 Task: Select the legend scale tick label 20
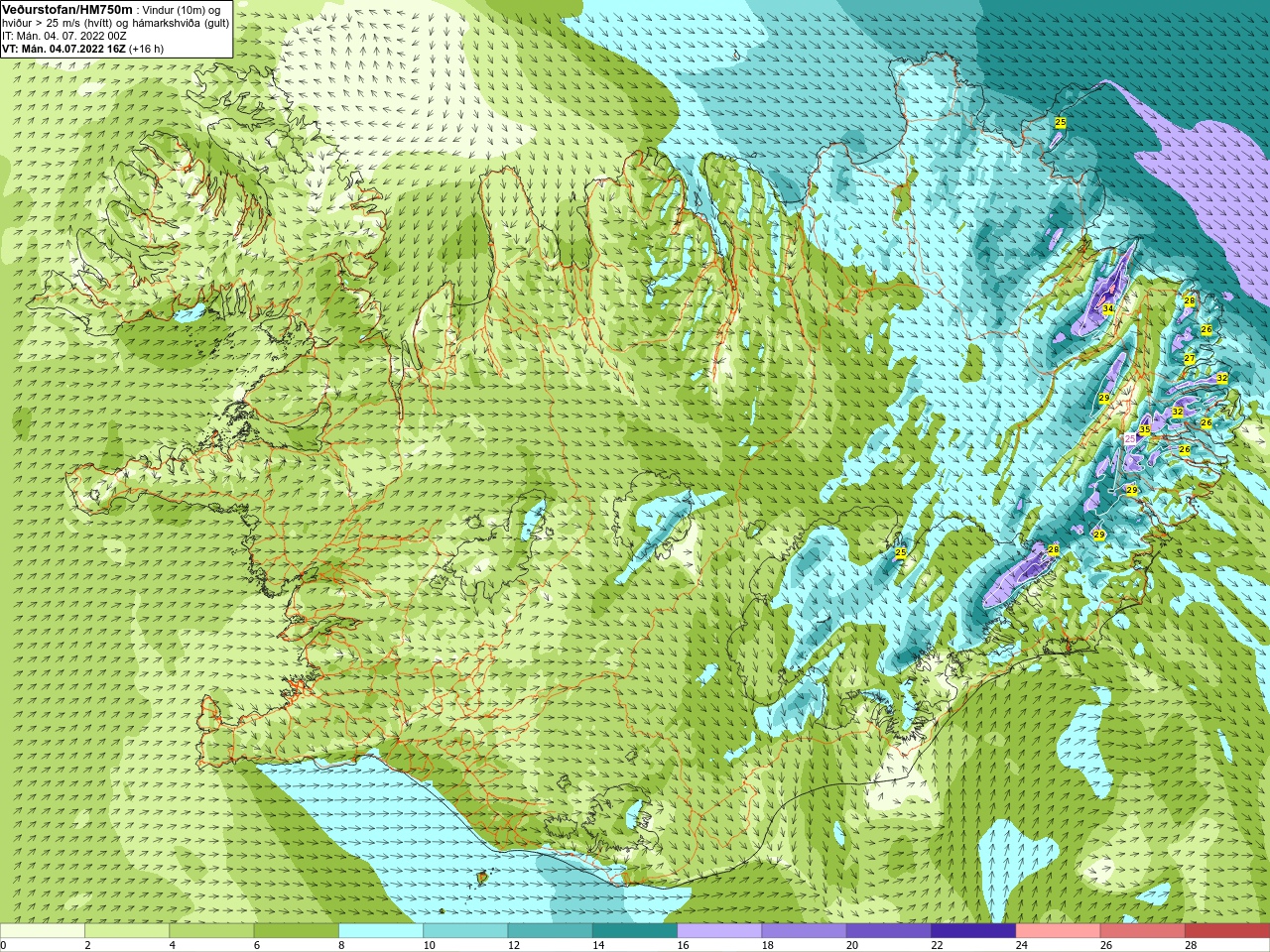point(852,945)
